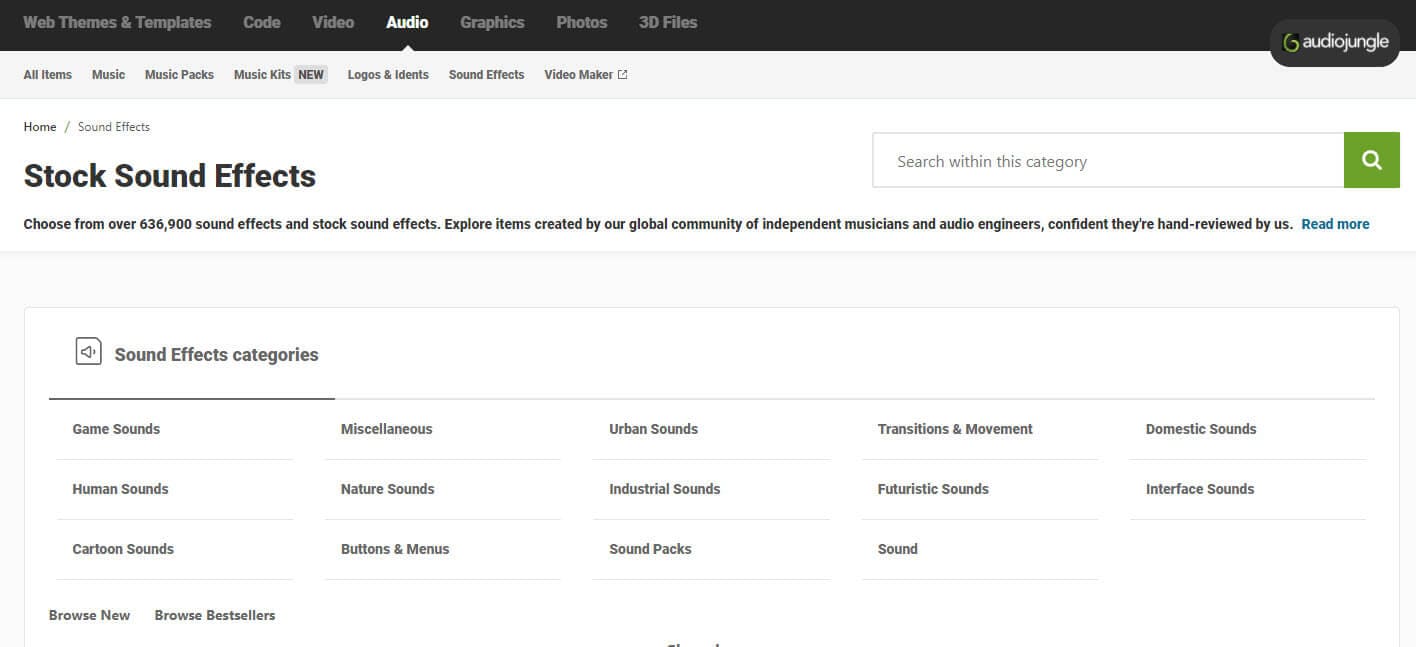Open the Interface Sounds category
The image size is (1416, 647).
click(1199, 489)
